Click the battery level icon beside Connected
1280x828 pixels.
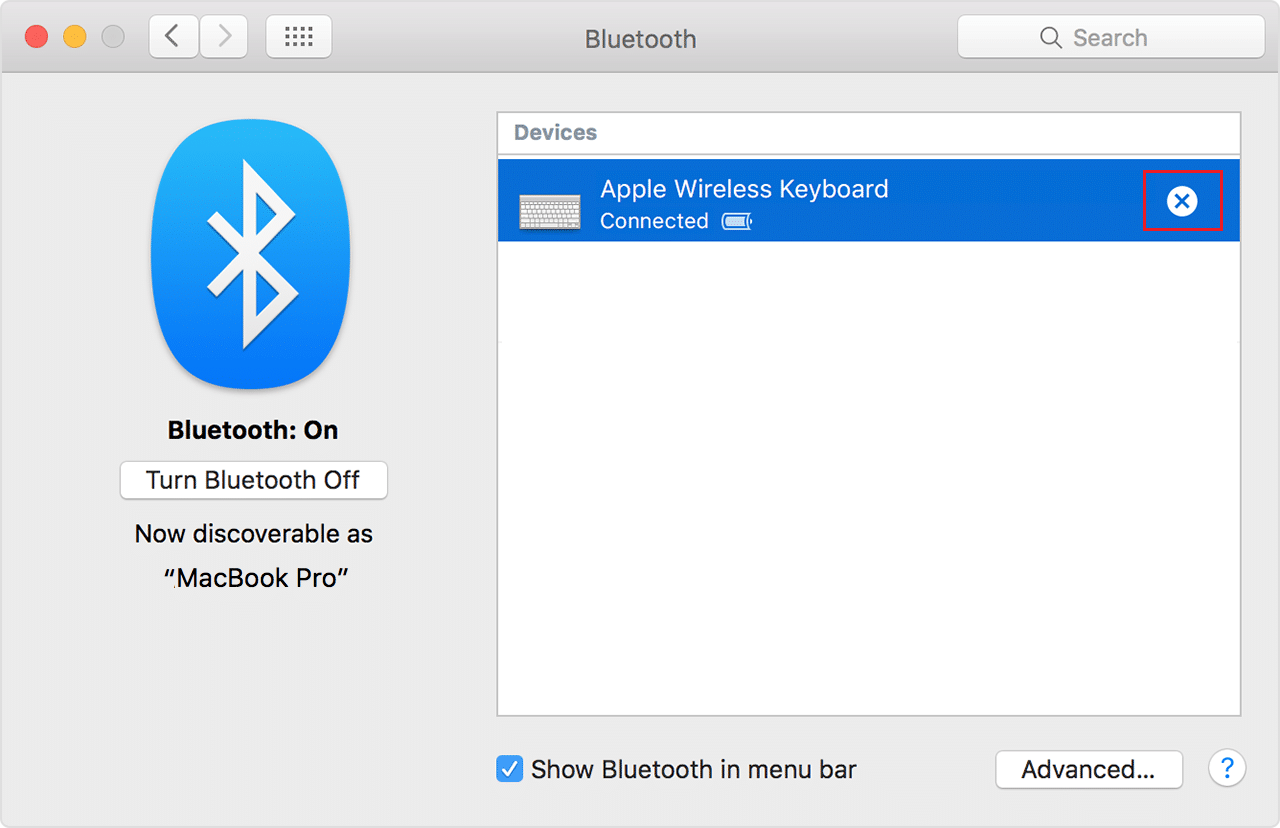point(736,221)
